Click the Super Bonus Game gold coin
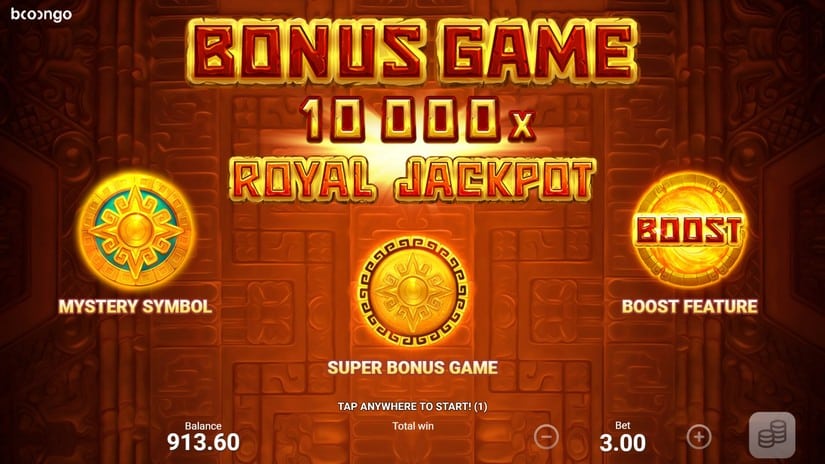This screenshot has width=825, height=464. coord(412,291)
